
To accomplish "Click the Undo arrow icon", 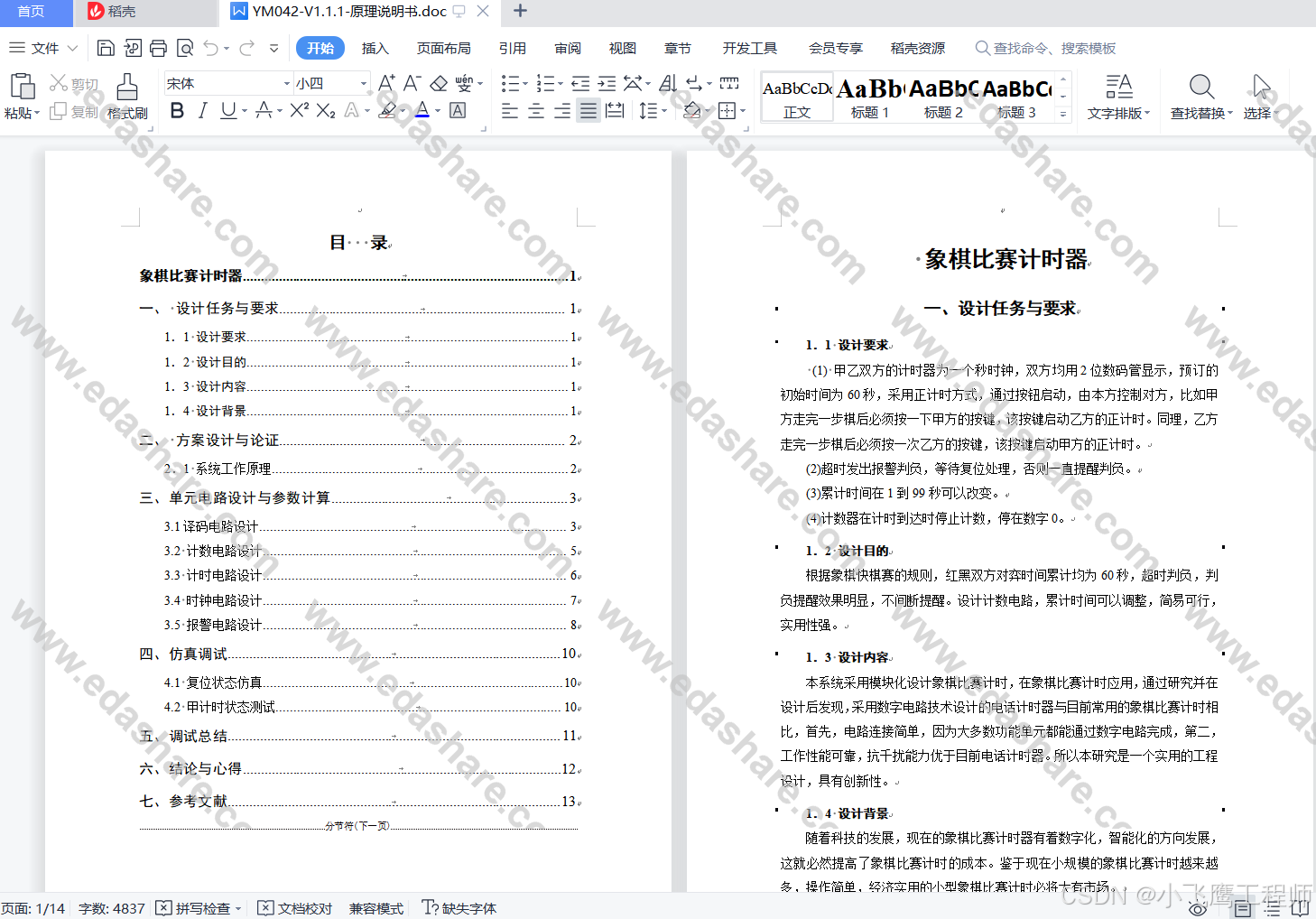I will coord(211,48).
